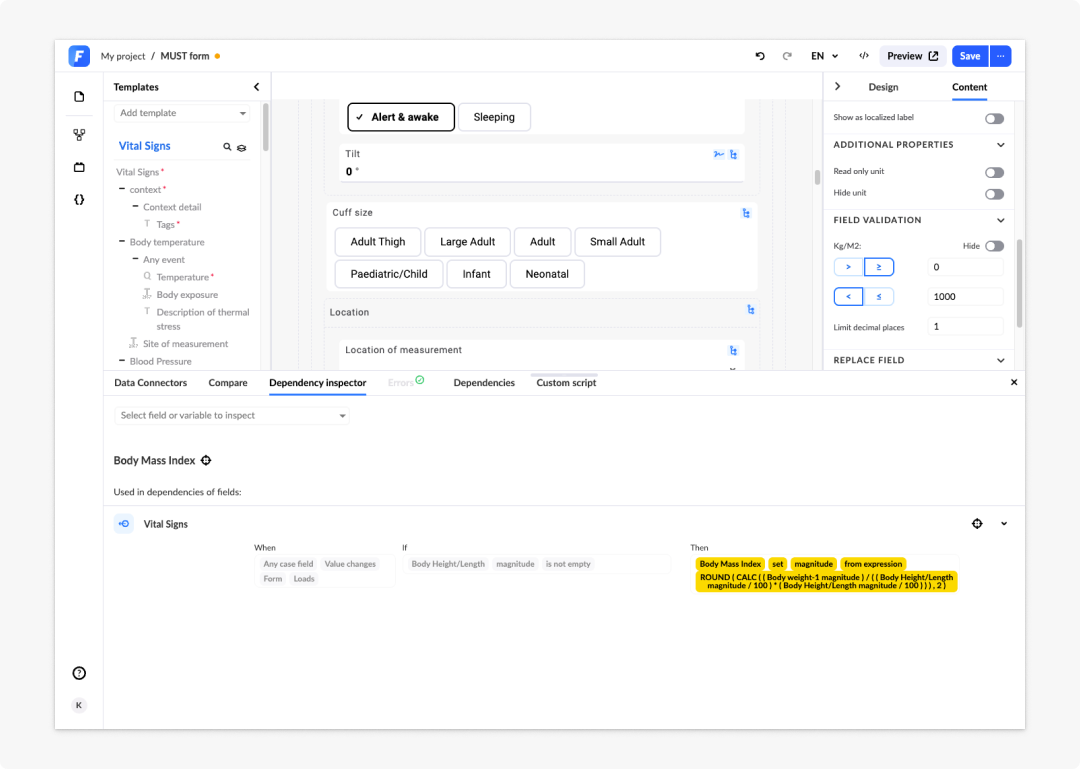This screenshot has height=769, width=1080.
Task: Open the more options ellipsis button
Action: (1001, 56)
